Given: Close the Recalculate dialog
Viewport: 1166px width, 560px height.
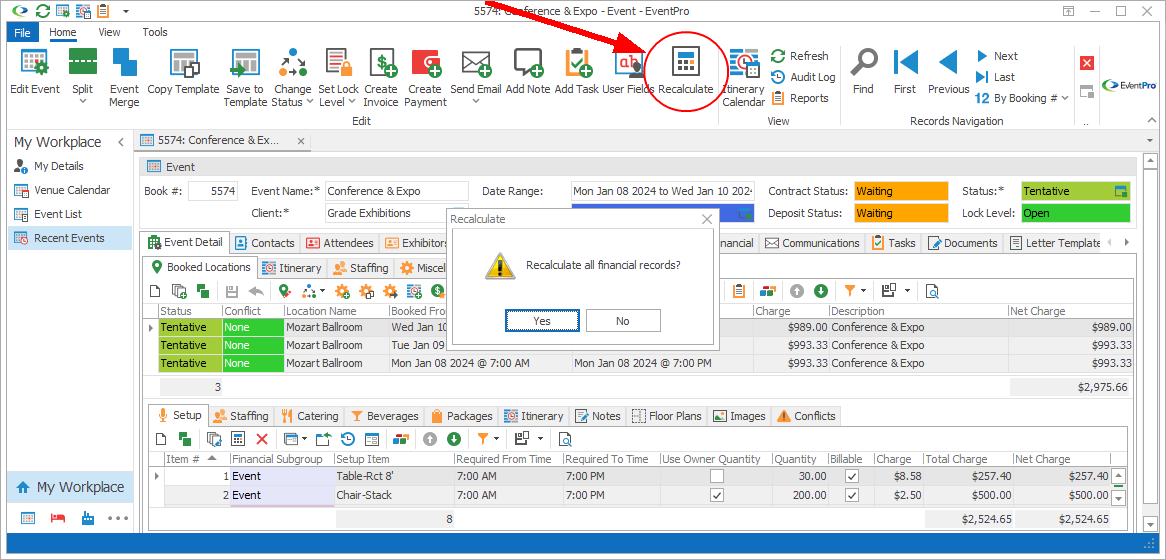Looking at the screenshot, I should pos(706,219).
